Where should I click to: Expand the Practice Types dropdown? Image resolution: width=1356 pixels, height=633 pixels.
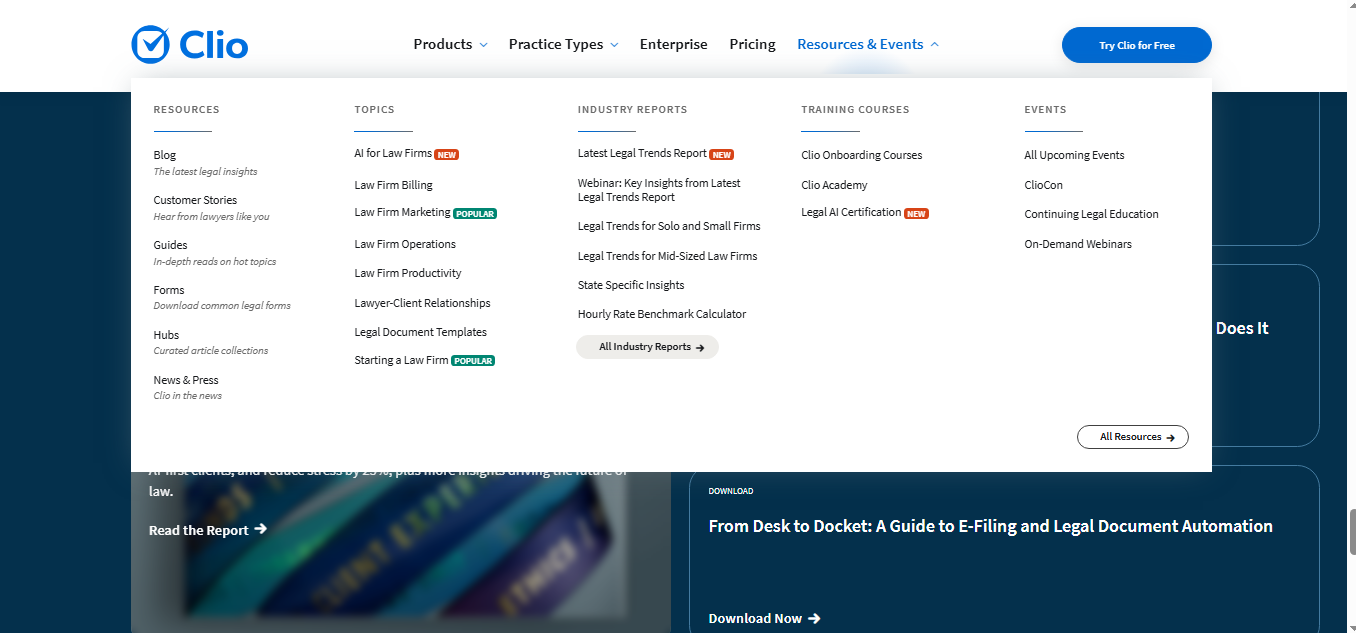pos(563,45)
